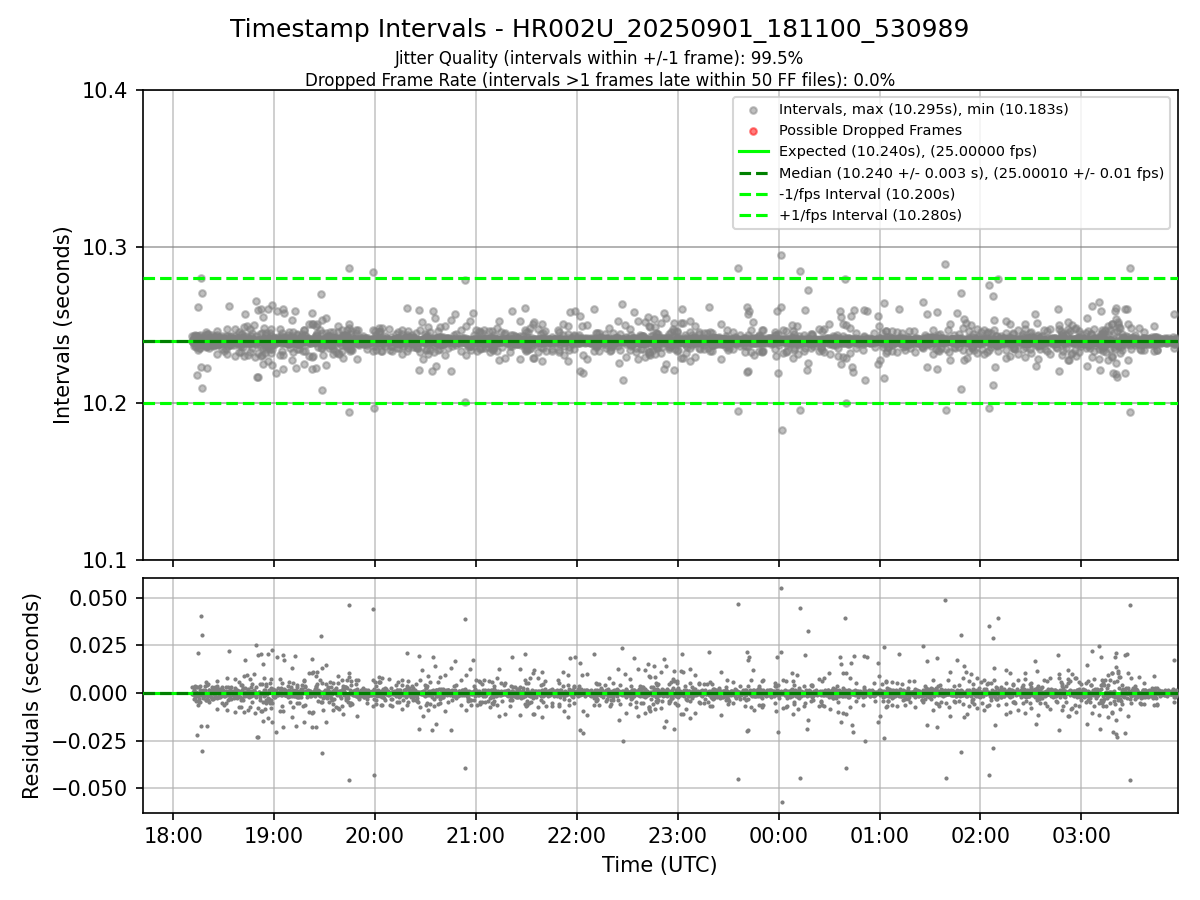Click legend entry 'Intervals, max (10.295s), min (10.183s)'

coord(924,109)
